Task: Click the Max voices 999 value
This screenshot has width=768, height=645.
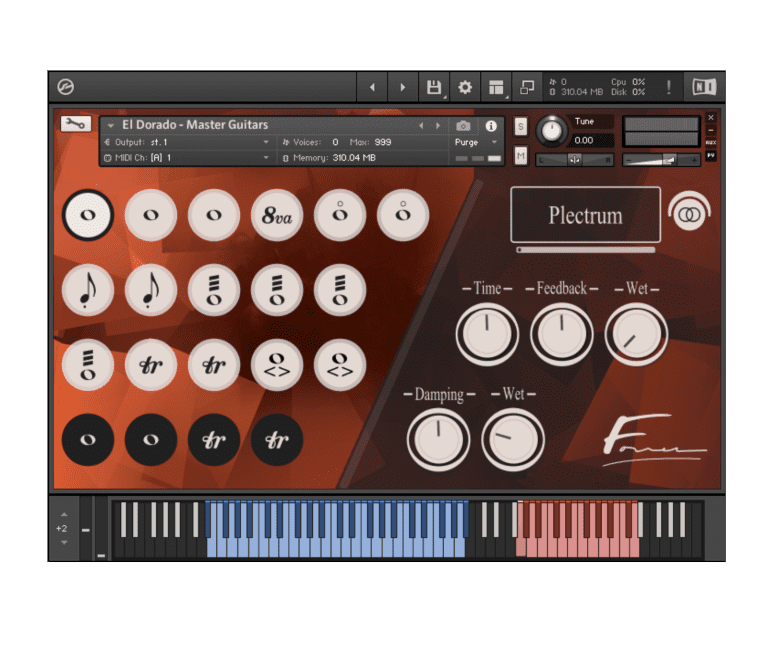Action: (x=383, y=142)
